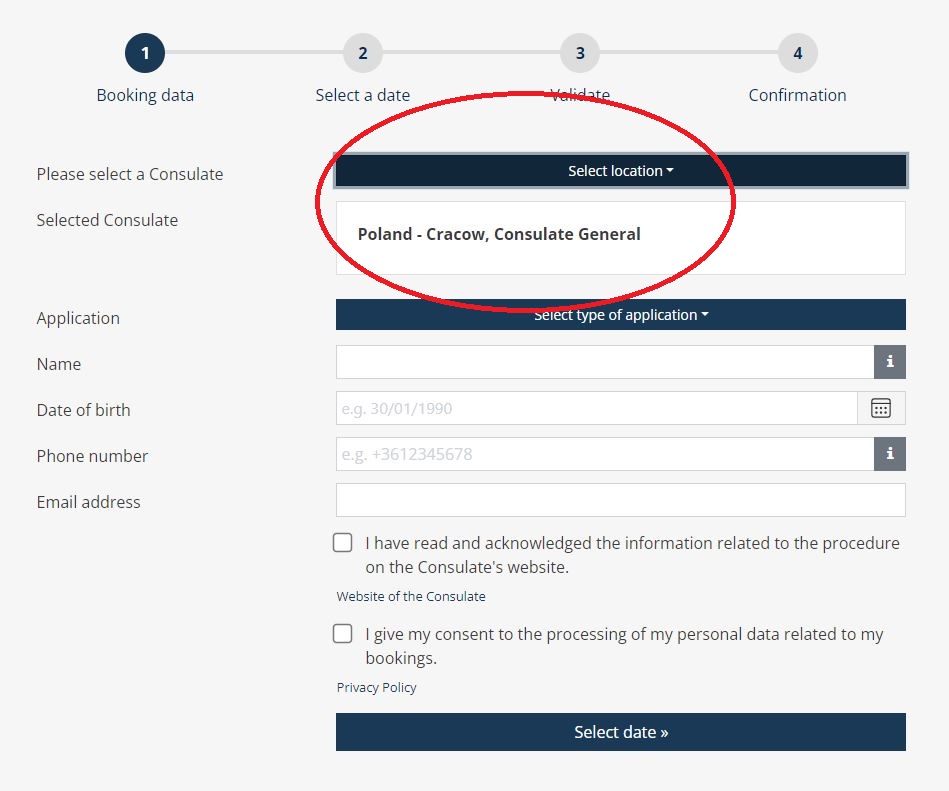Viewport: 949px width, 791px height.
Task: Click step 2 Select a date circle
Action: coord(363,53)
